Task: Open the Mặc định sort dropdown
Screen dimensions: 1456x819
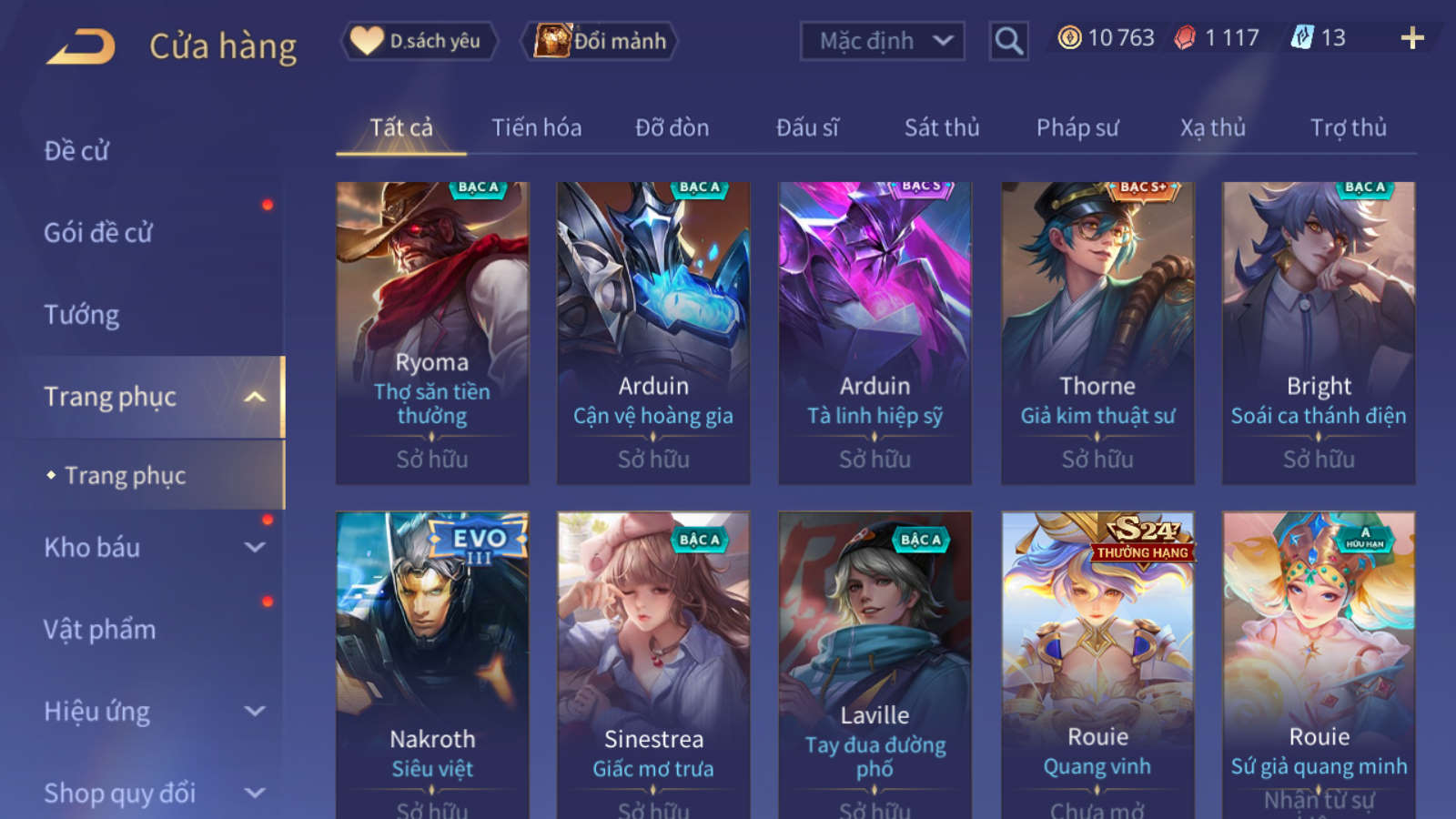Action: click(x=882, y=41)
